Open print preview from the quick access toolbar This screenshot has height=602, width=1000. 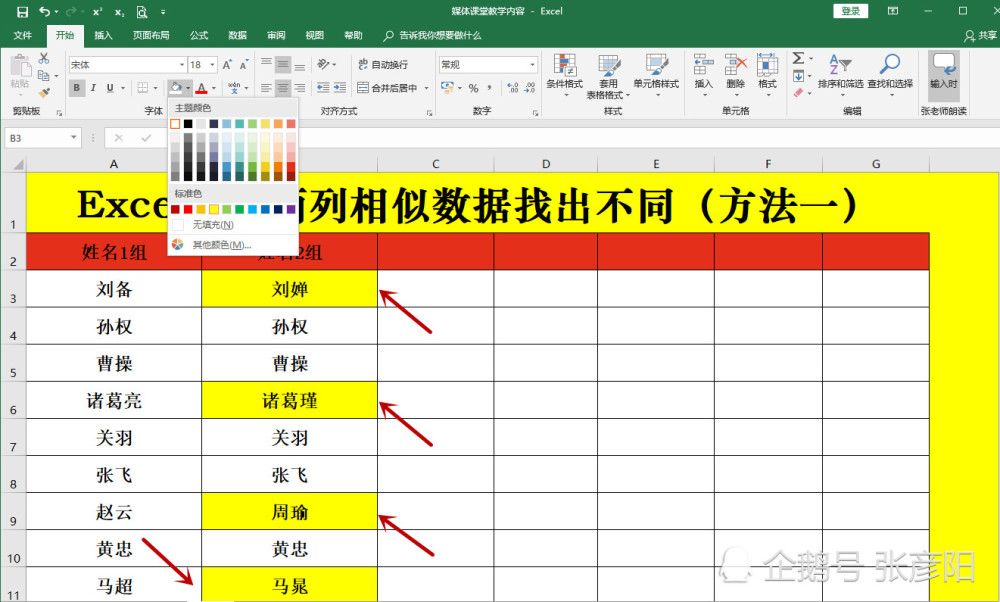pyautogui.click(x=142, y=11)
